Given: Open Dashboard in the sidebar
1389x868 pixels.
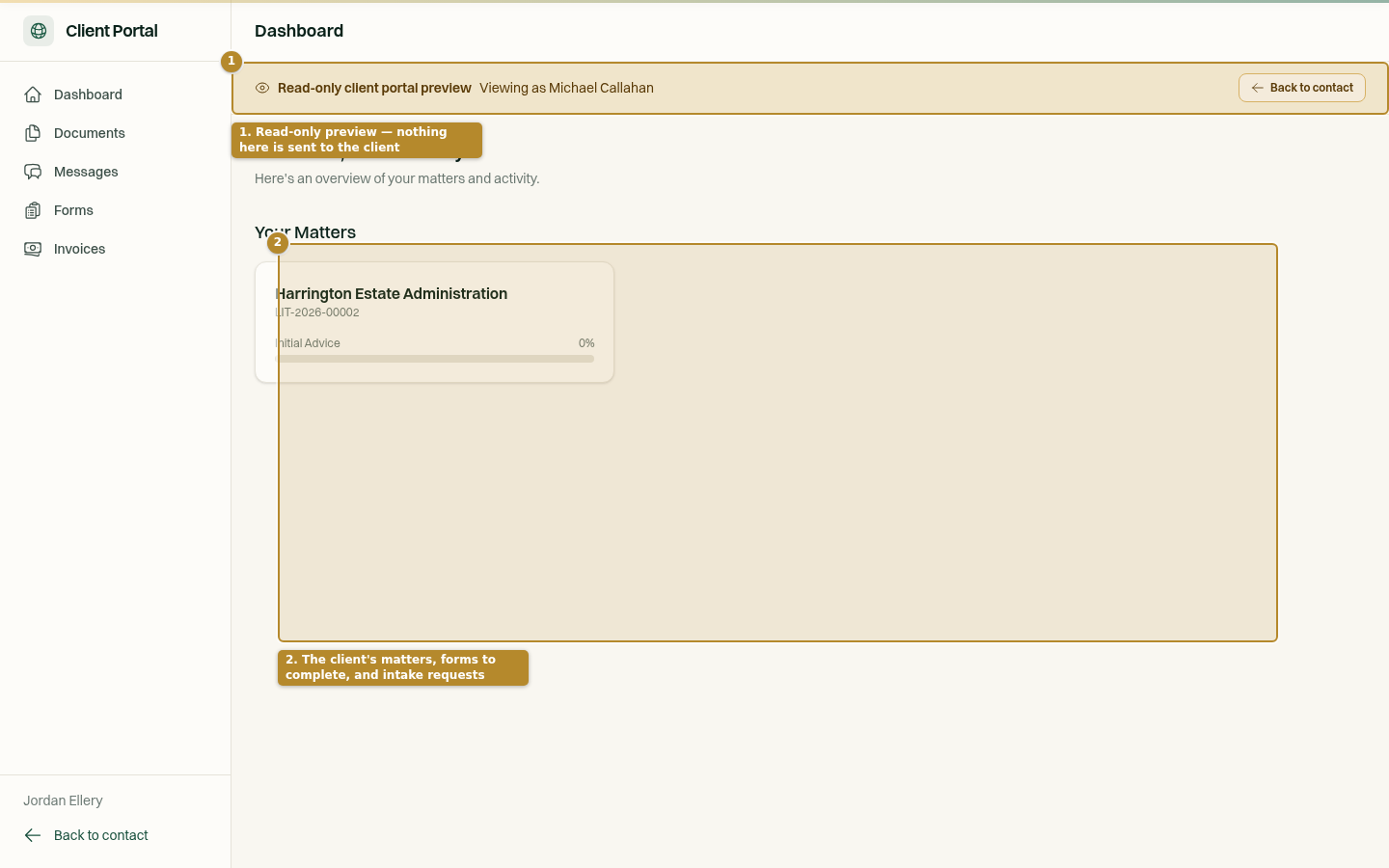Looking at the screenshot, I should coord(116,95).
